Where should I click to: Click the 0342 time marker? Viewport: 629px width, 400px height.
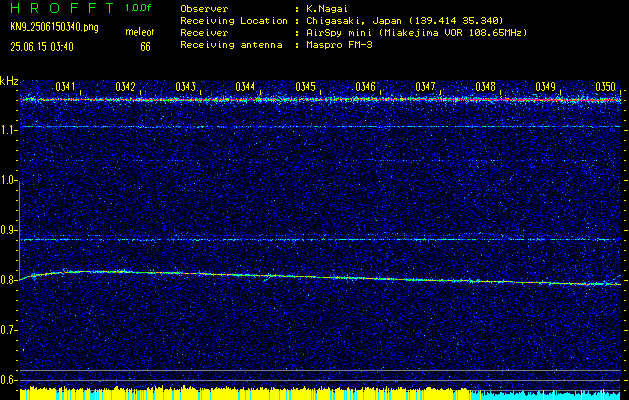(x=125, y=87)
